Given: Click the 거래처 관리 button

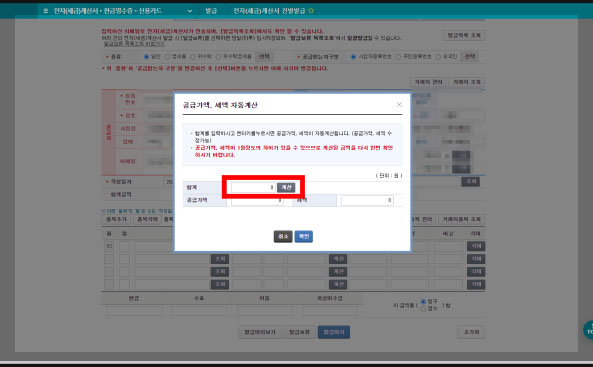Looking at the screenshot, I should point(428,82).
